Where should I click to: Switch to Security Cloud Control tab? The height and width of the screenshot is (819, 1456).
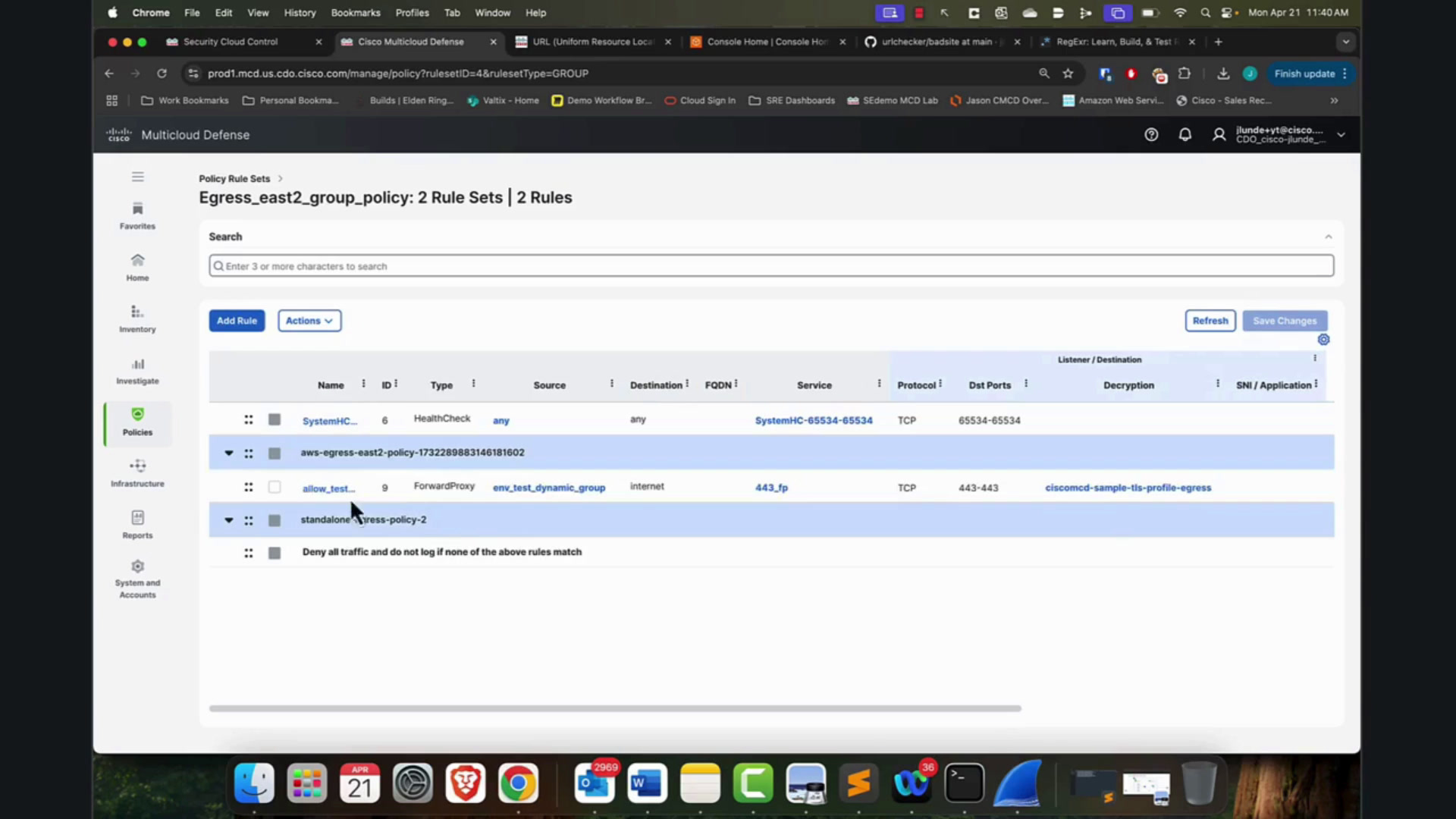(231, 42)
